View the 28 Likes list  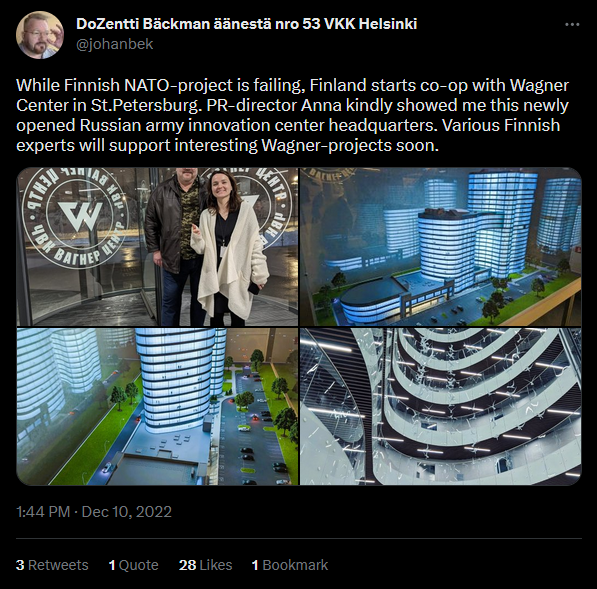[x=205, y=565]
